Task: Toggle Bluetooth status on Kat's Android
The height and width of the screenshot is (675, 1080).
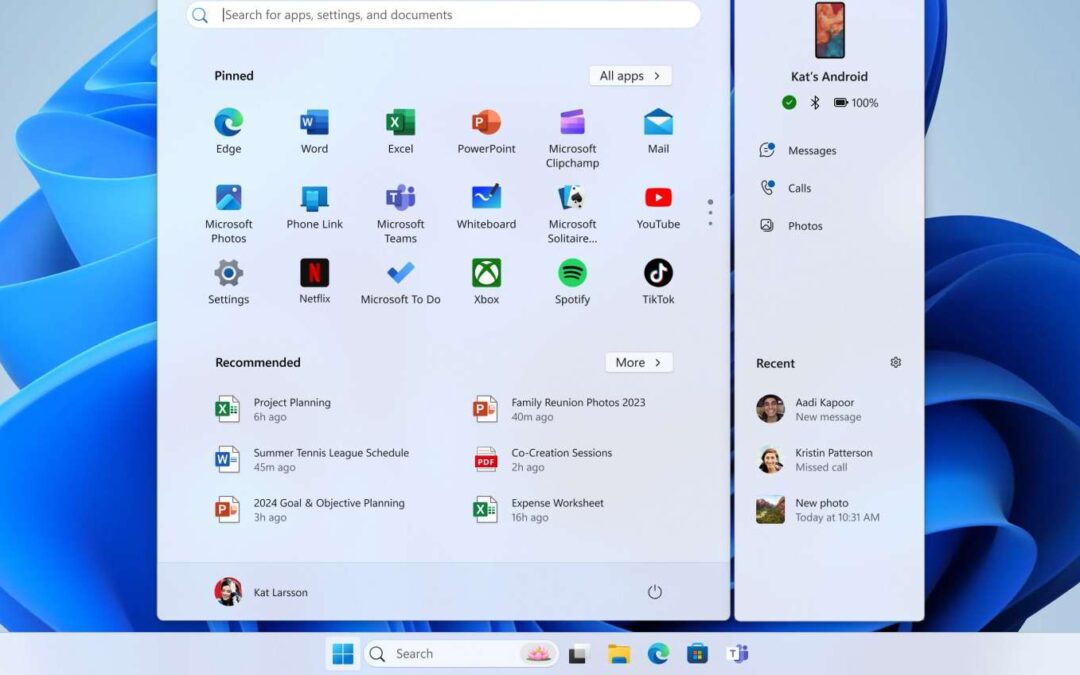Action: pos(813,101)
